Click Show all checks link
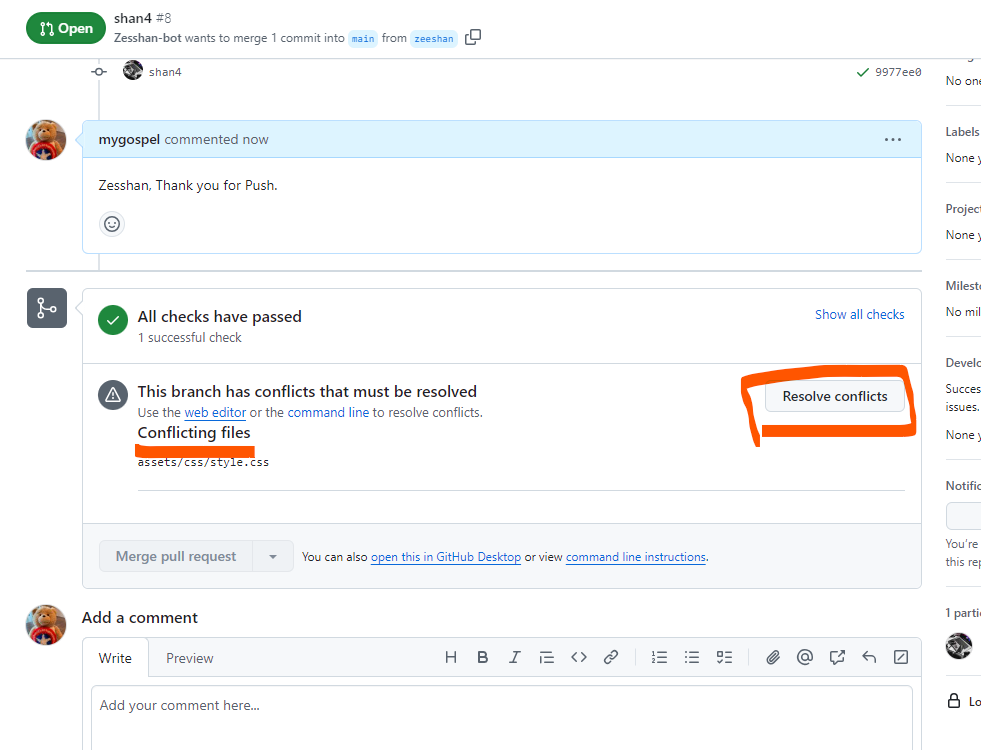This screenshot has height=750, width=981. 860,315
